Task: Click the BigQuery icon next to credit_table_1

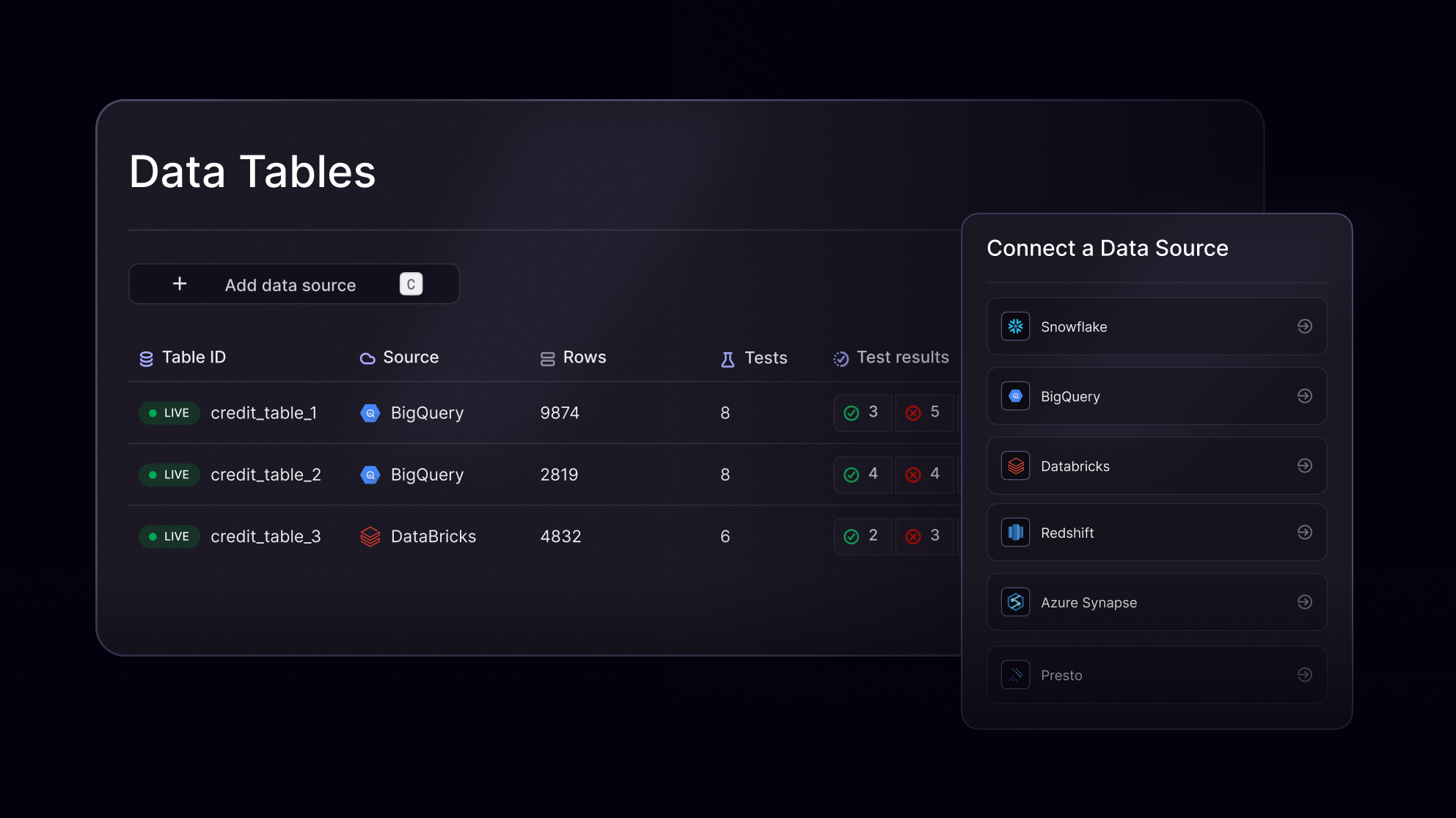Action: pyautogui.click(x=370, y=412)
